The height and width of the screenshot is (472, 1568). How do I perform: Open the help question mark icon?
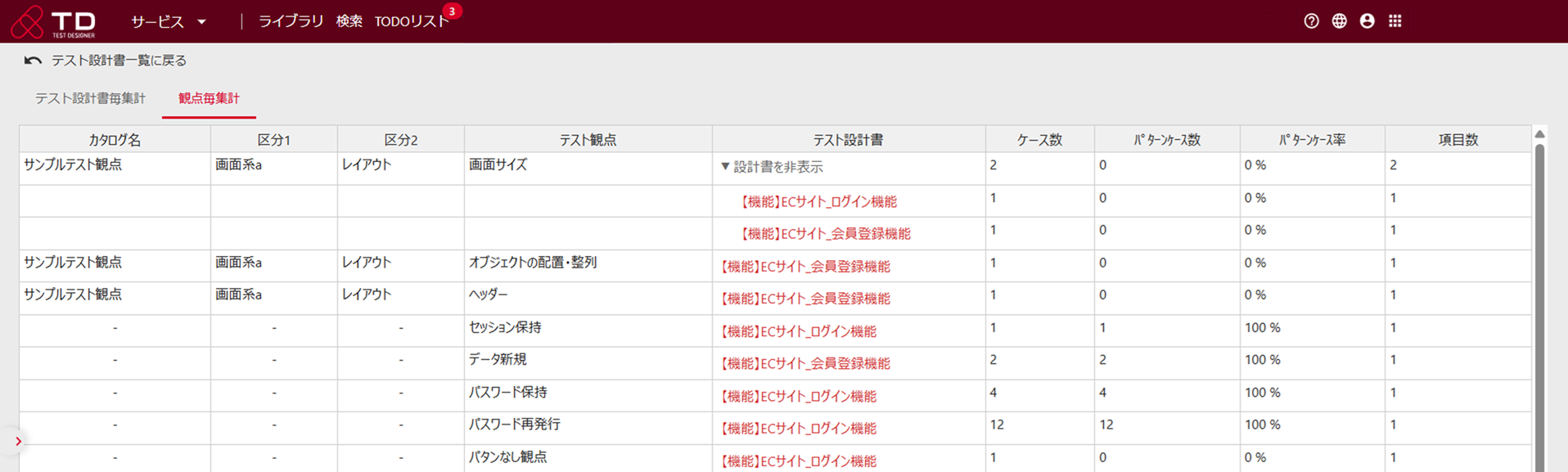[1311, 21]
